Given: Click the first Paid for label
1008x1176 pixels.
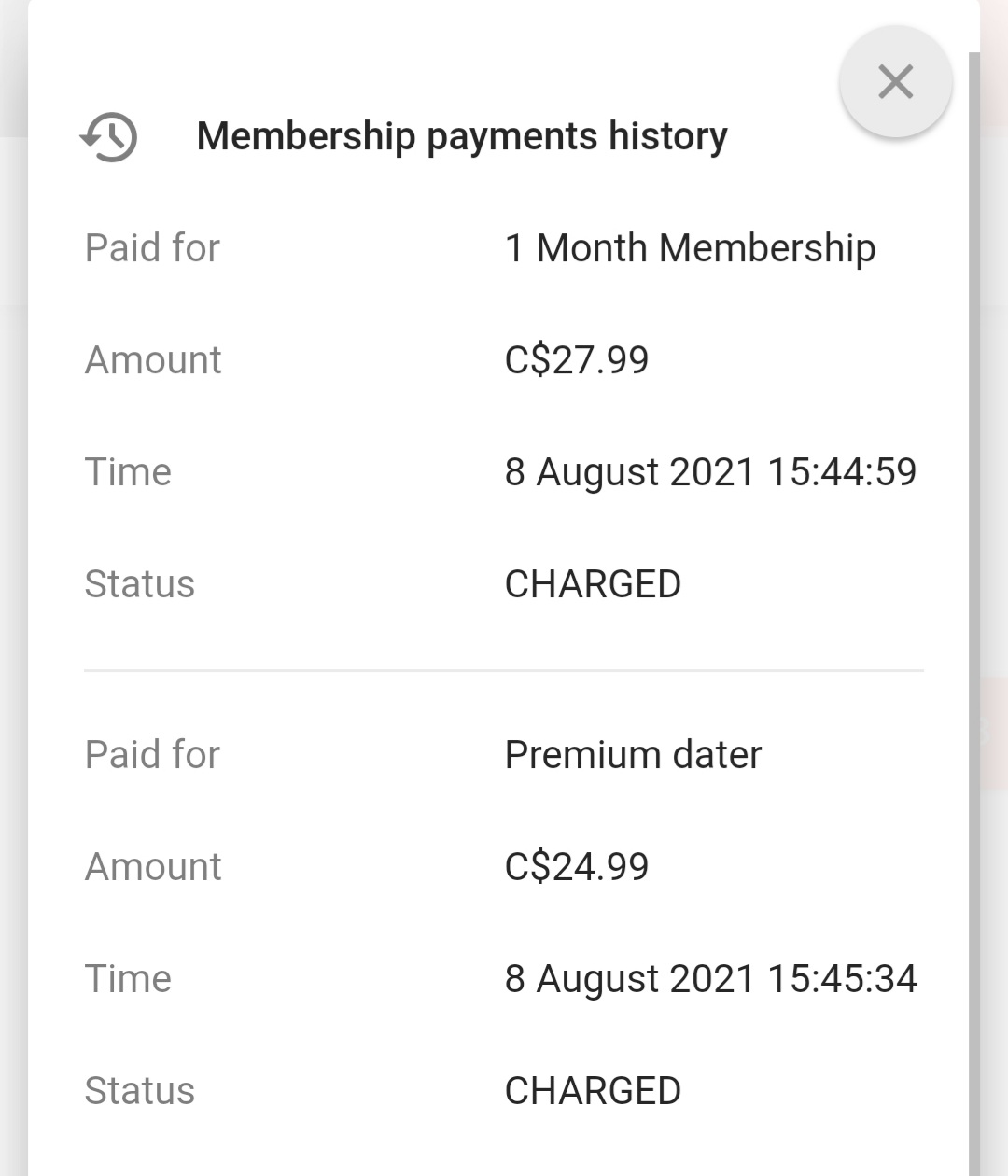Looking at the screenshot, I should (x=152, y=248).
